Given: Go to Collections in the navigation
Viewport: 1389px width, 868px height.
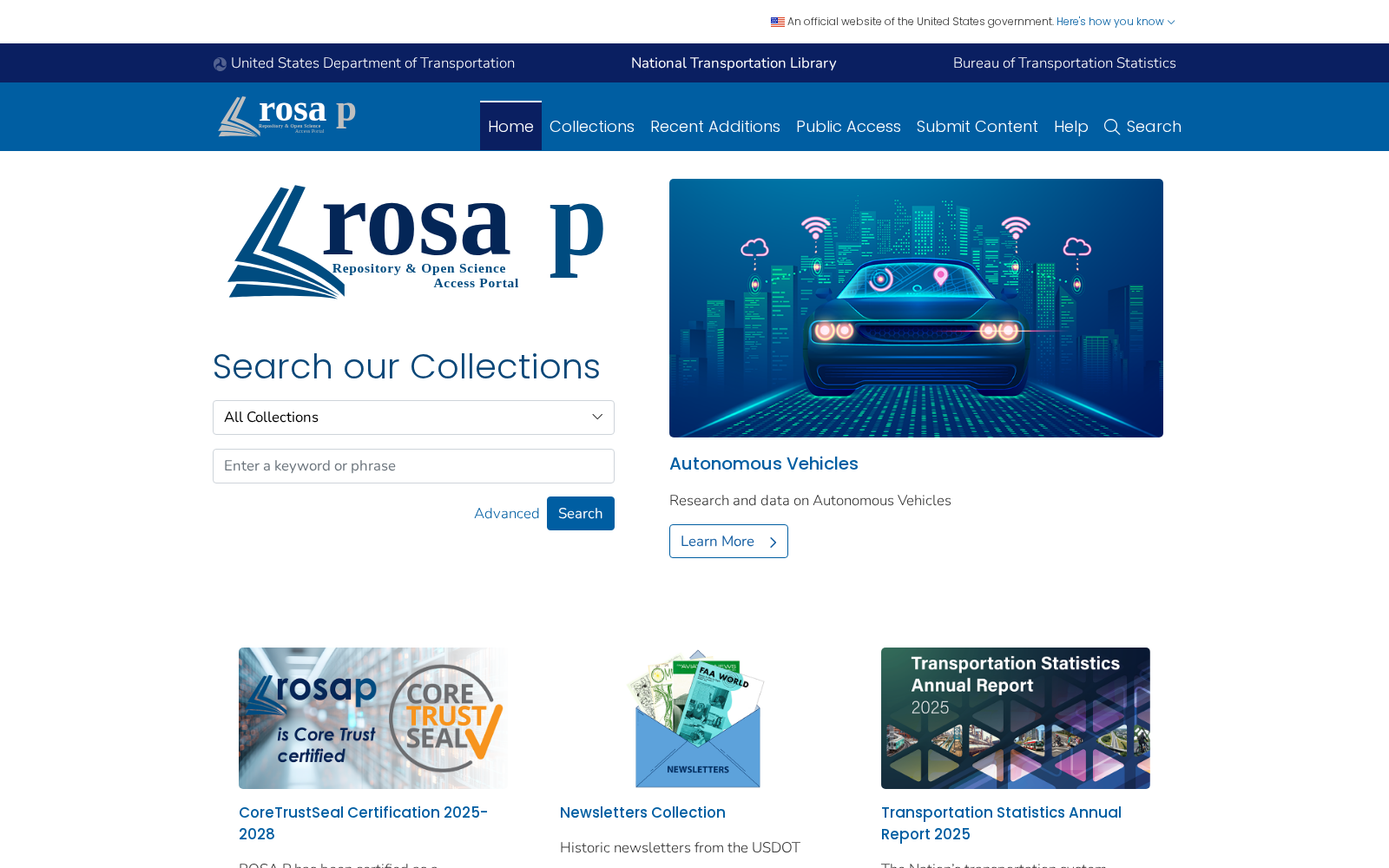Looking at the screenshot, I should pyautogui.click(x=592, y=127).
